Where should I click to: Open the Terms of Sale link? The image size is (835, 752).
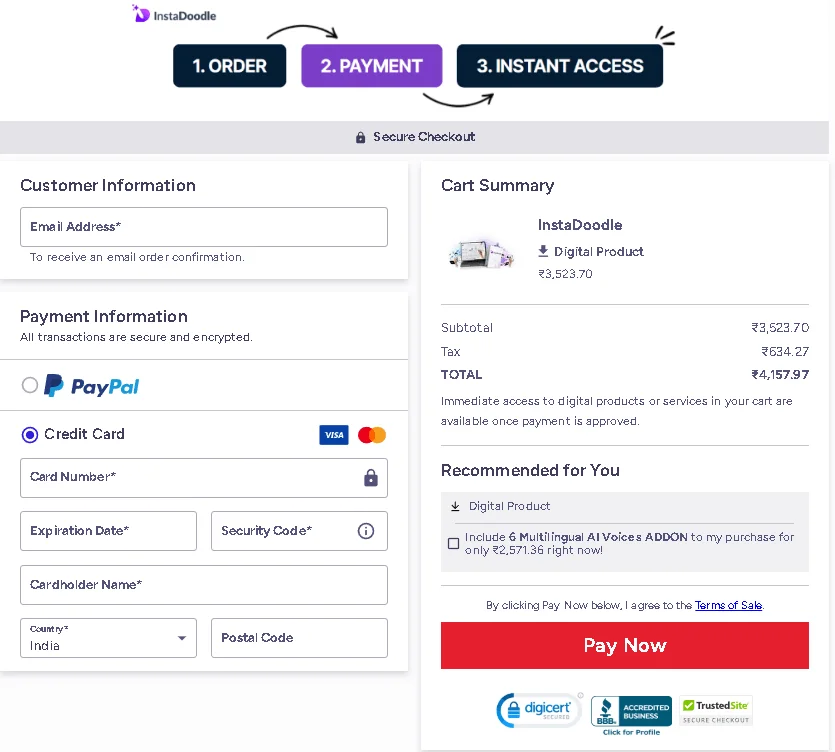pos(728,605)
